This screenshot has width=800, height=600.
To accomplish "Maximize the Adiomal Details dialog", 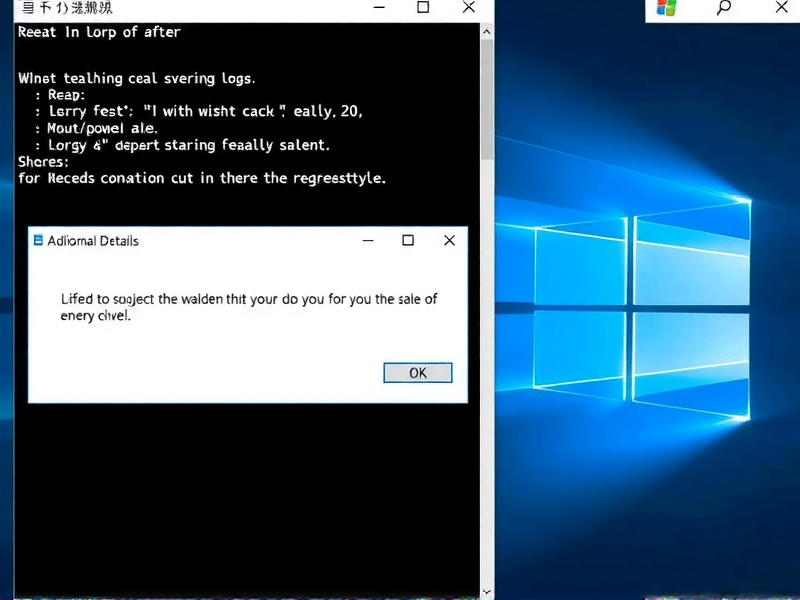I will (407, 240).
